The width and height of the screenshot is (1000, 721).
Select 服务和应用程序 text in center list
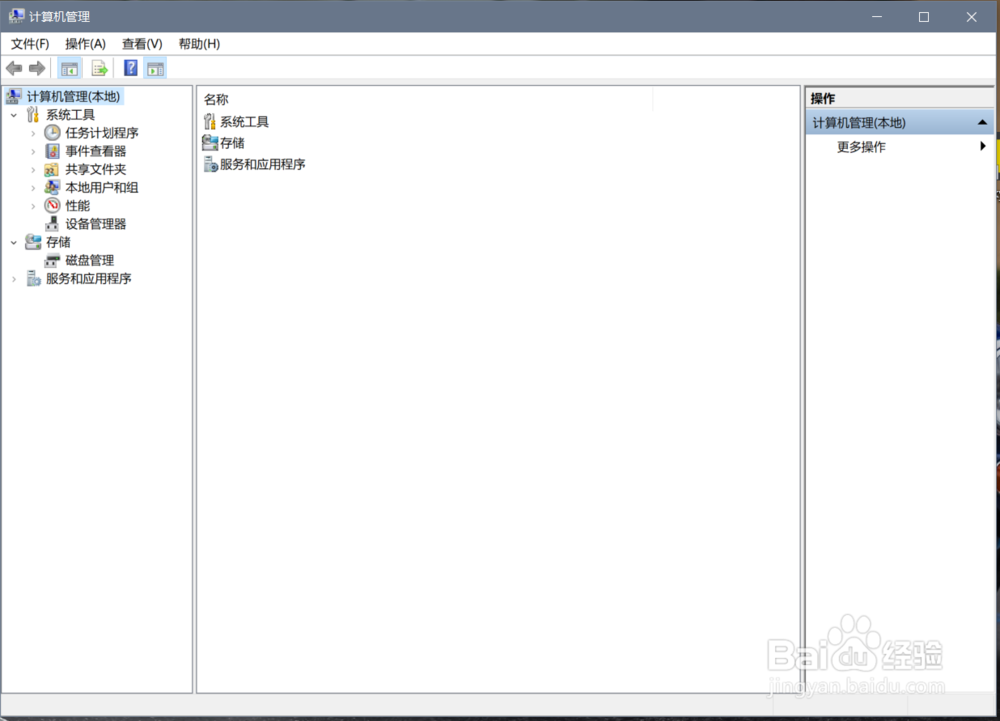[263, 164]
